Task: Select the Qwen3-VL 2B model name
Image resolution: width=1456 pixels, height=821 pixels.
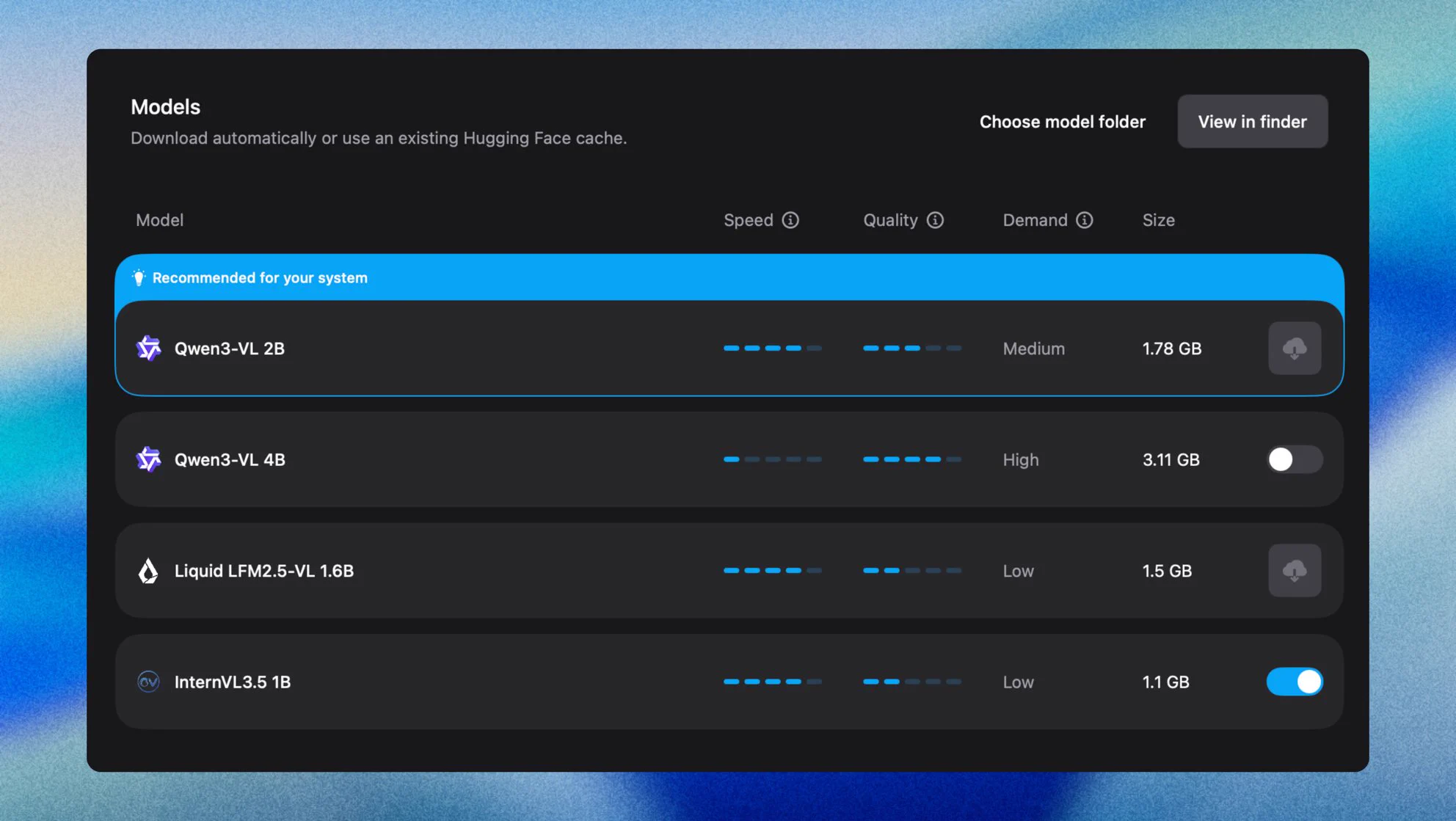Action: point(229,349)
